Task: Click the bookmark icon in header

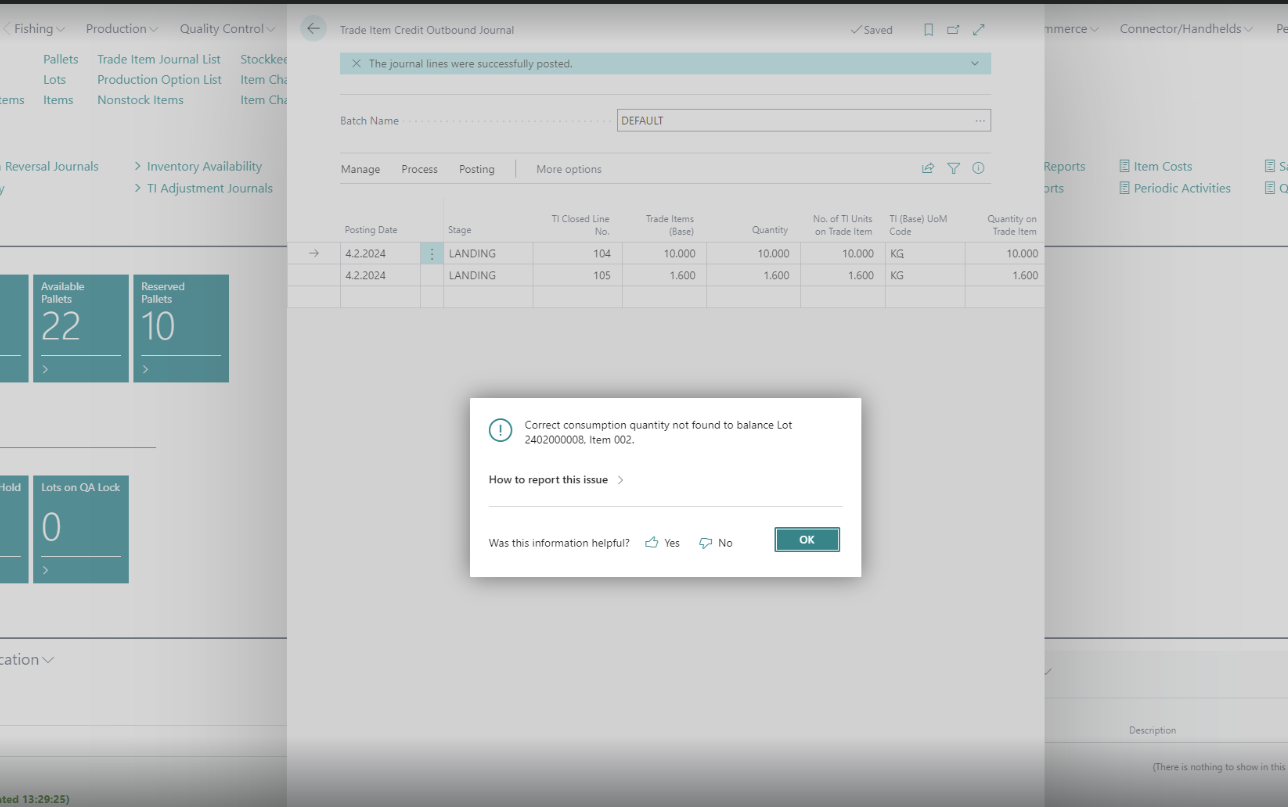Action: (928, 30)
